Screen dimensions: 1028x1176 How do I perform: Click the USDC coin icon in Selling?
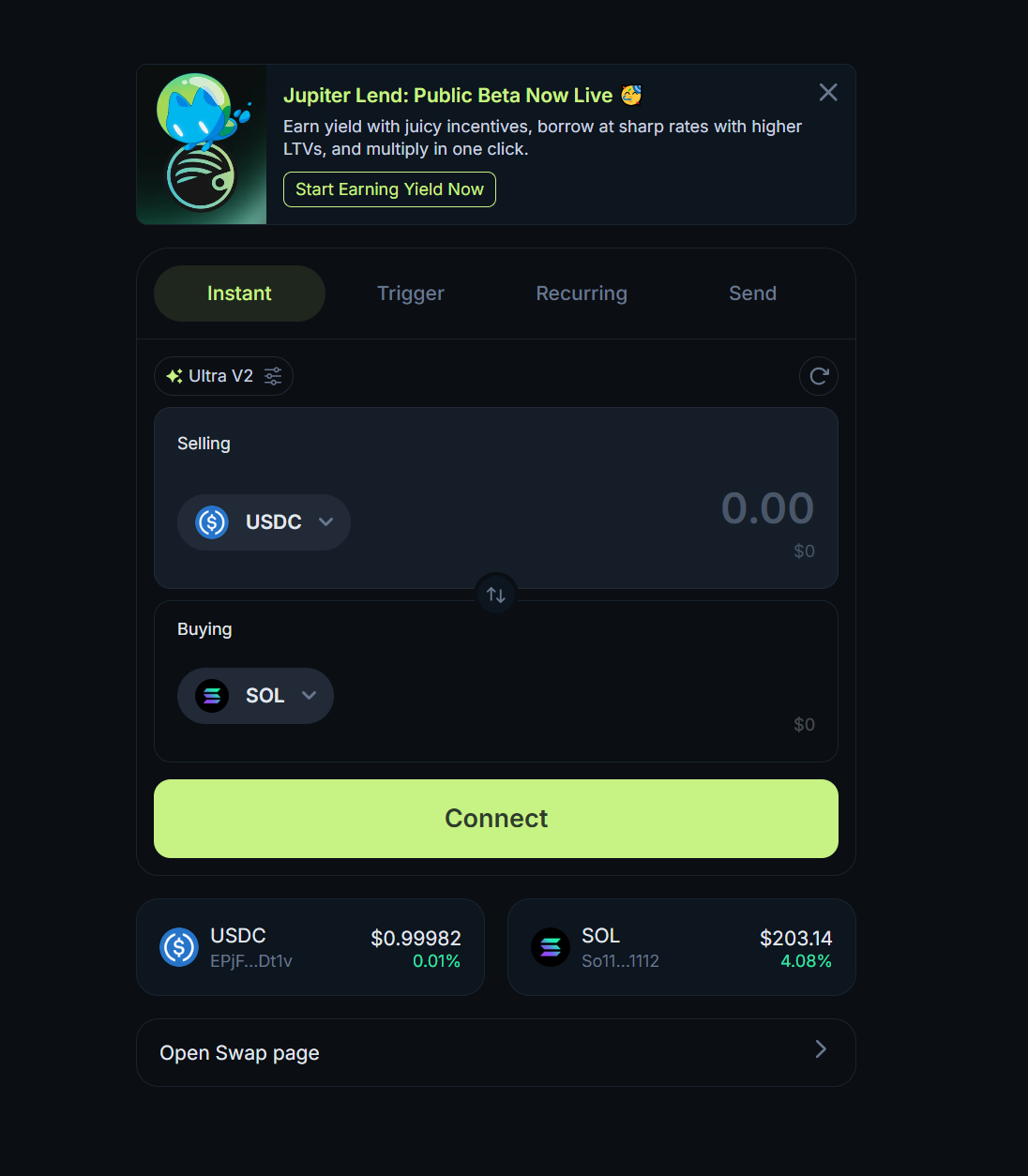tap(212, 522)
